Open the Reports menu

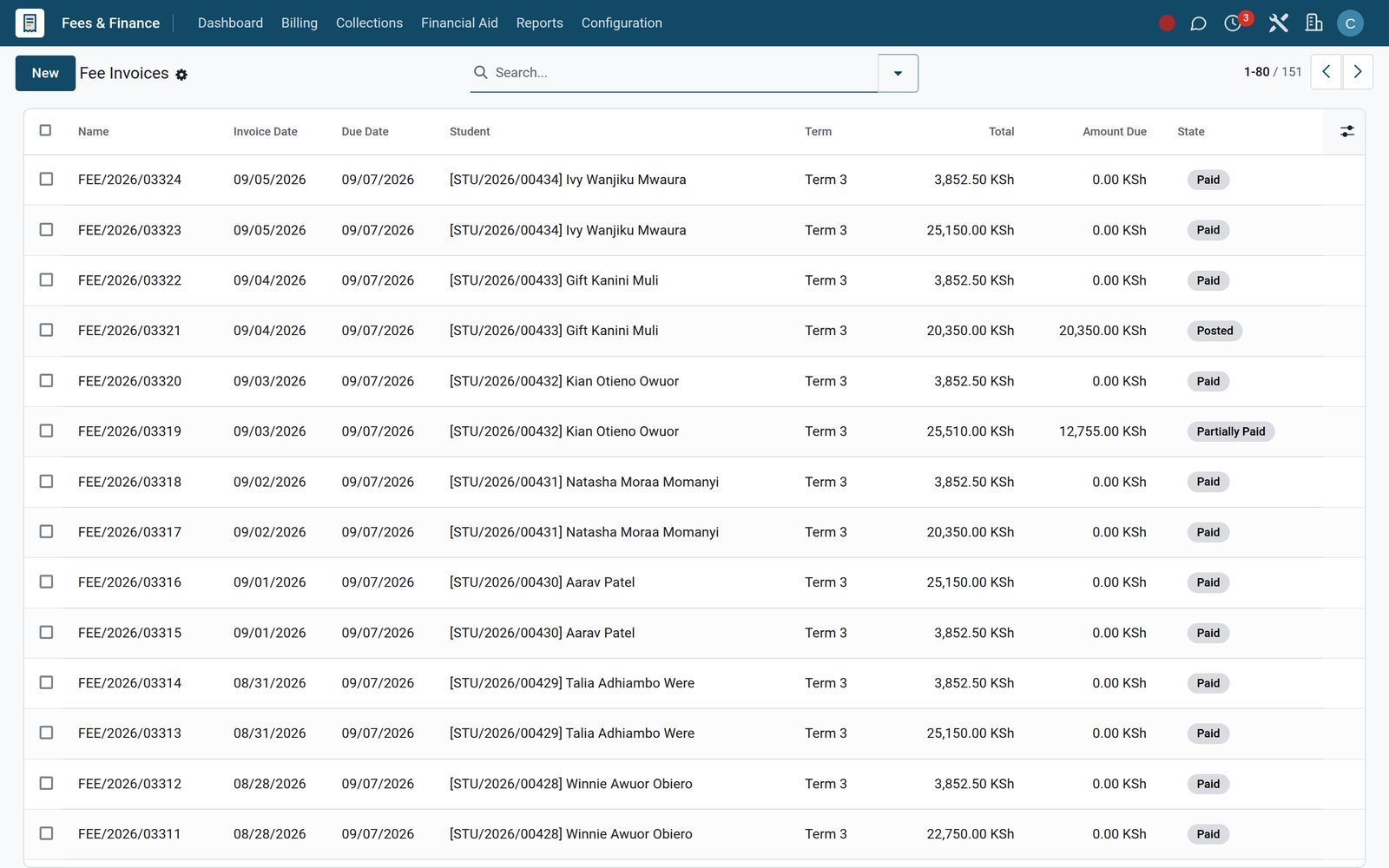point(539,23)
